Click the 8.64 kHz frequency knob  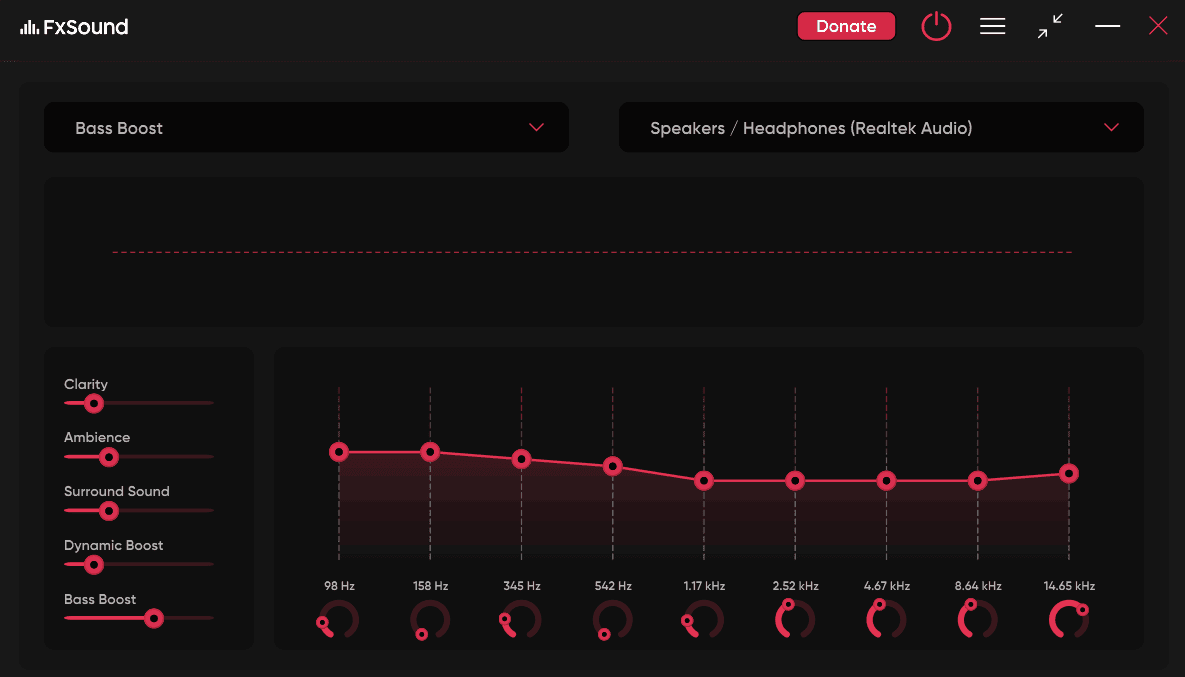click(978, 620)
